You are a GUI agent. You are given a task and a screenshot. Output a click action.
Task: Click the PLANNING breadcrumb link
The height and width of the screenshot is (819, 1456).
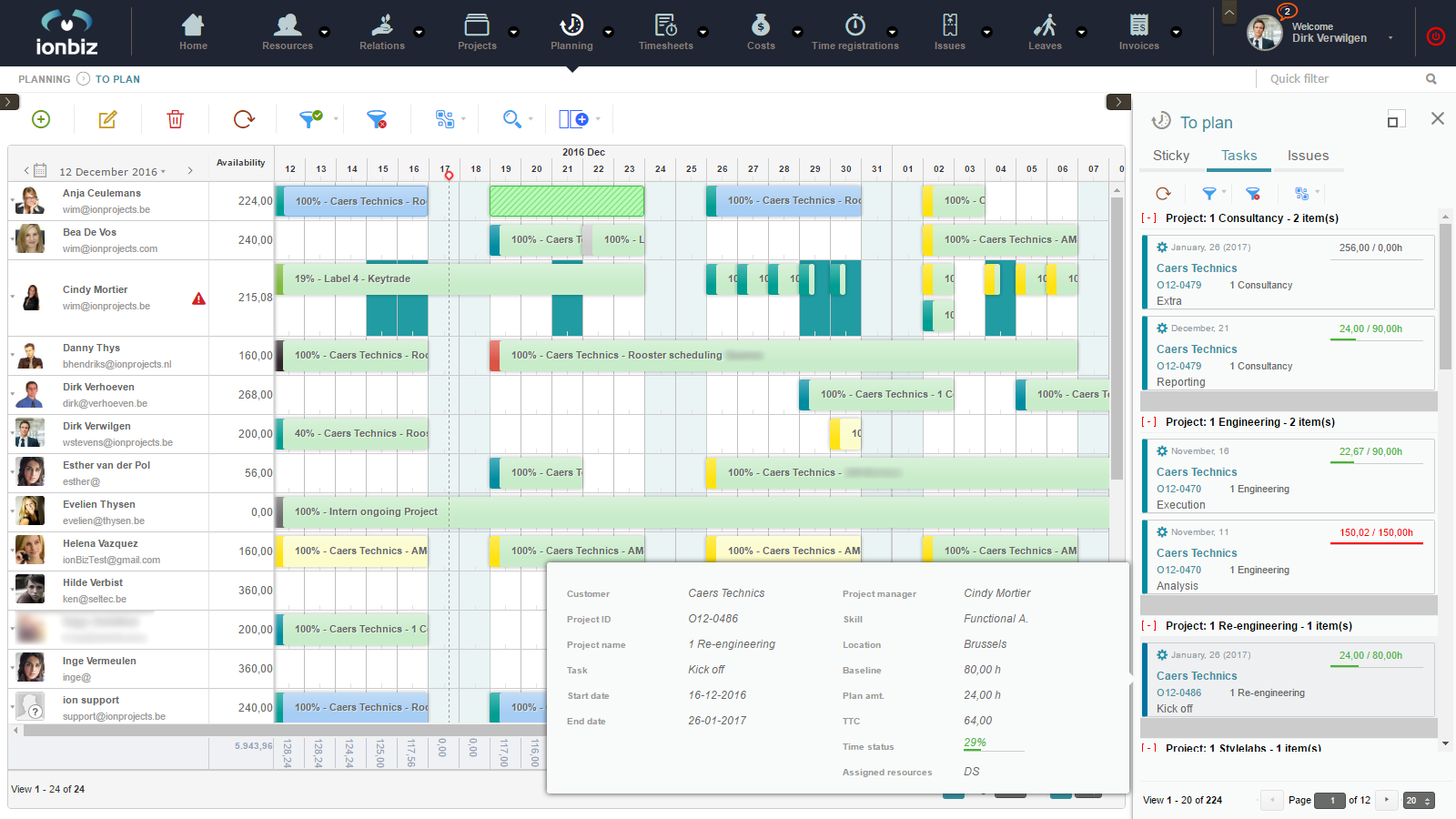(44, 79)
